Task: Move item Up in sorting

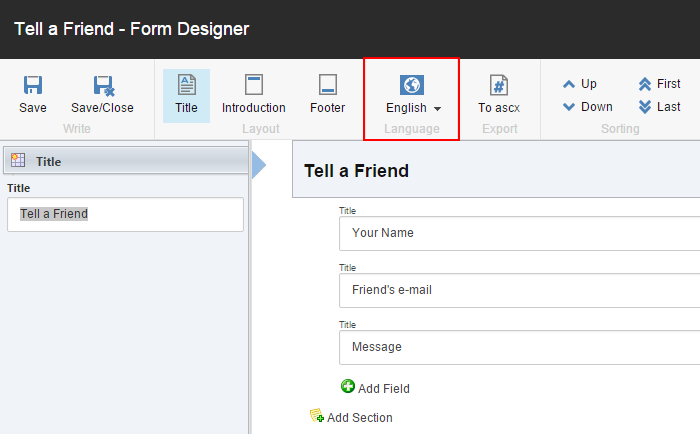Action: coord(580,84)
